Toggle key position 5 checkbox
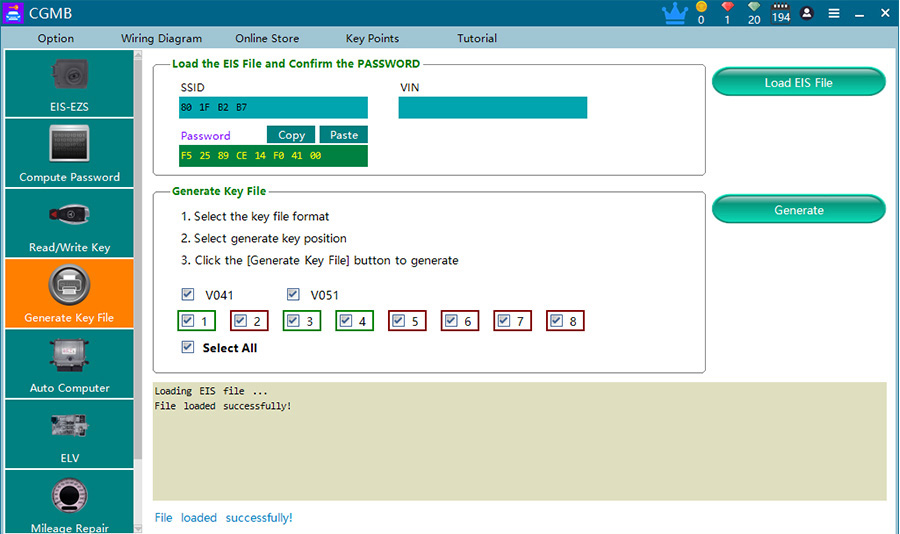Screen dimensions: 900x534 398,320
